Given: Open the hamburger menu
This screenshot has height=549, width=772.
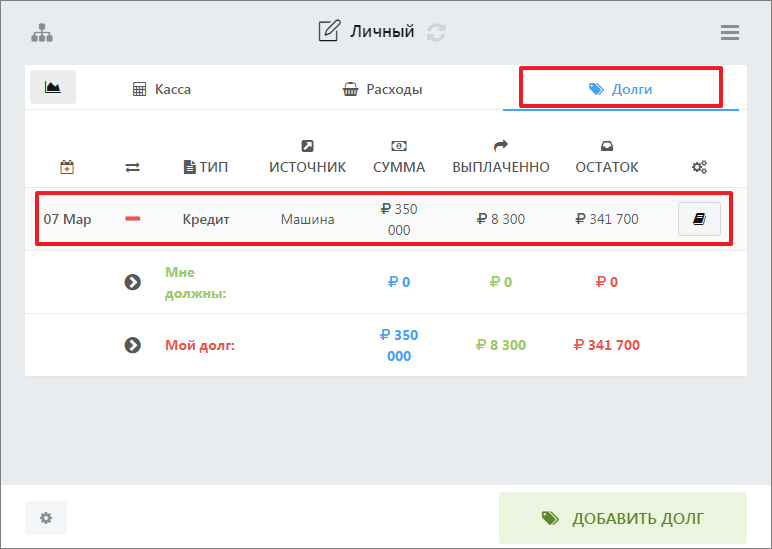Looking at the screenshot, I should [729, 32].
